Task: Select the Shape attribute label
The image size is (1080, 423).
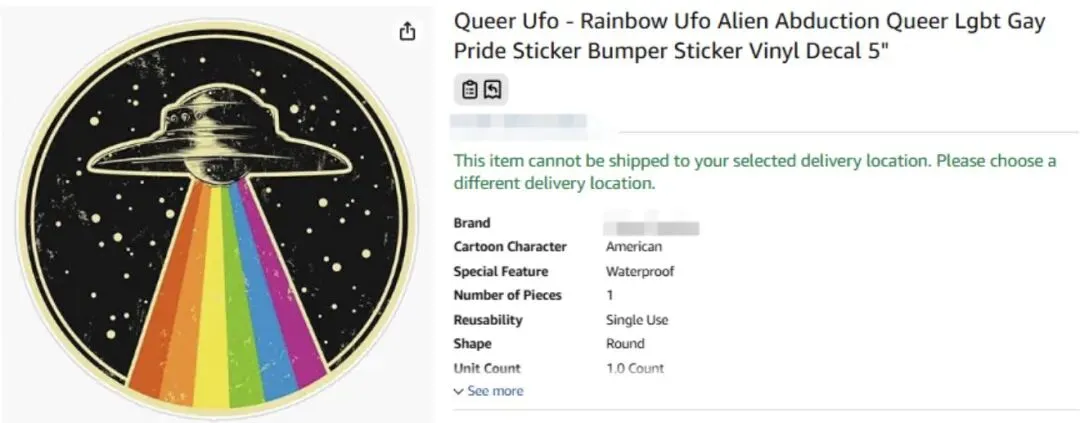Action: 472,344
